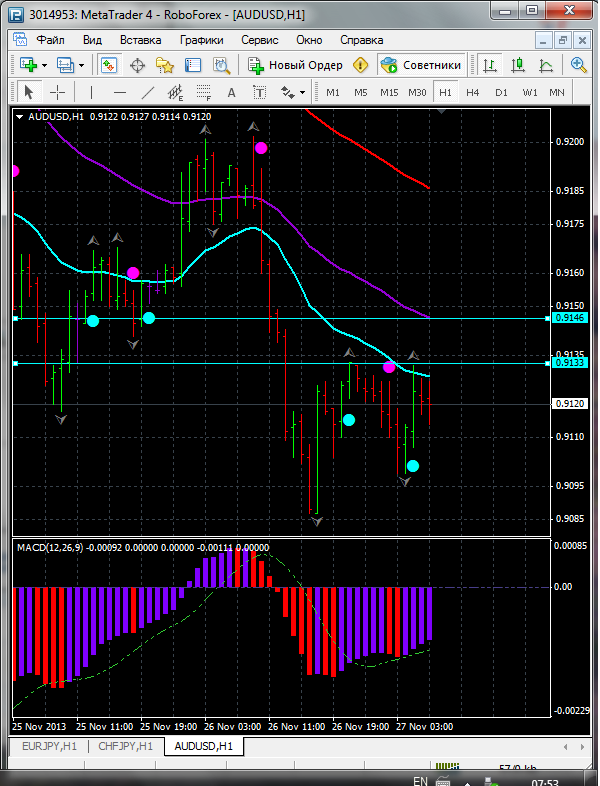
Task: Select the arrow cursor tool
Action: 29,92
